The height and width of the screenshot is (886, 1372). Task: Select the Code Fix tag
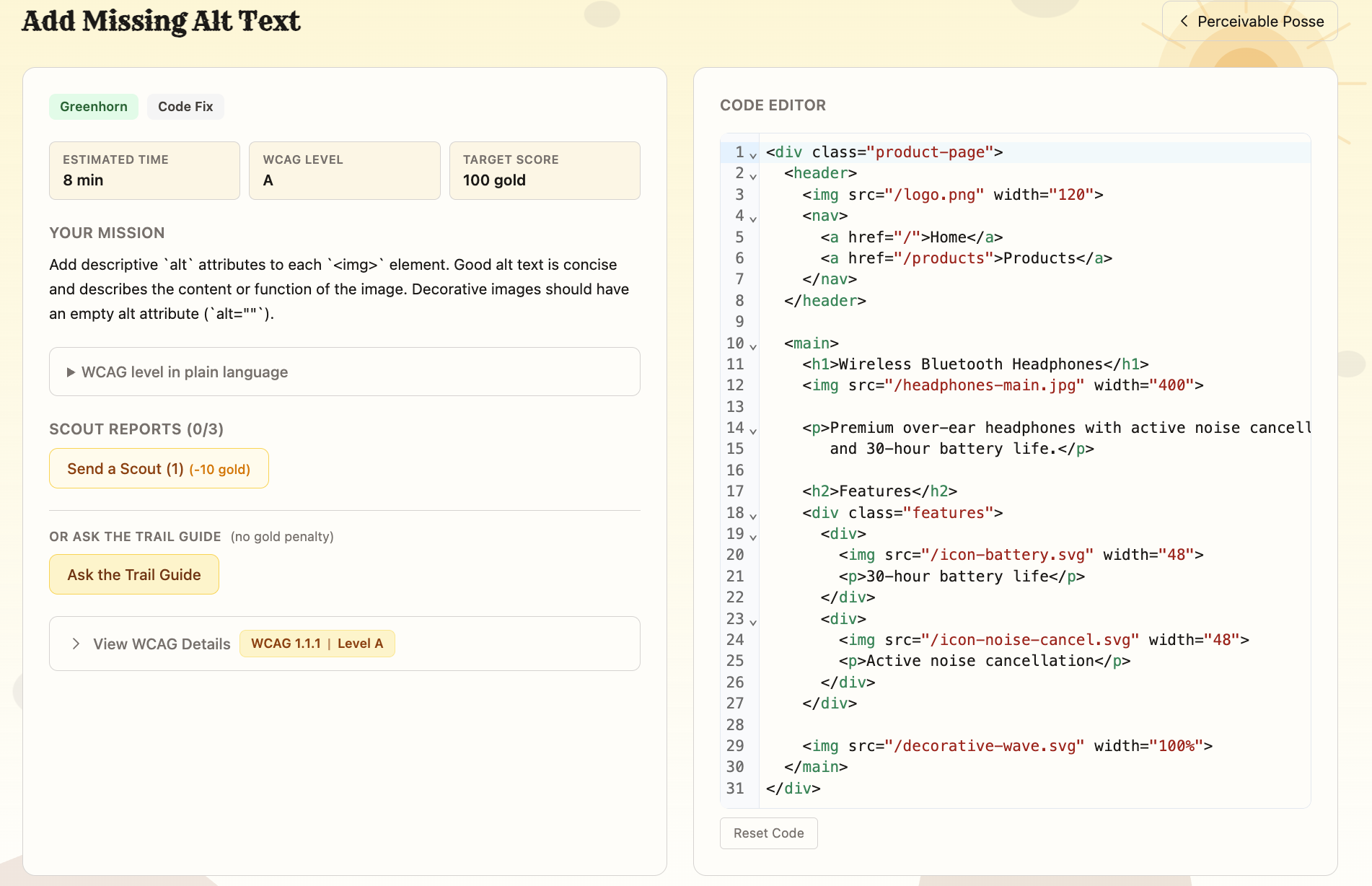point(185,107)
